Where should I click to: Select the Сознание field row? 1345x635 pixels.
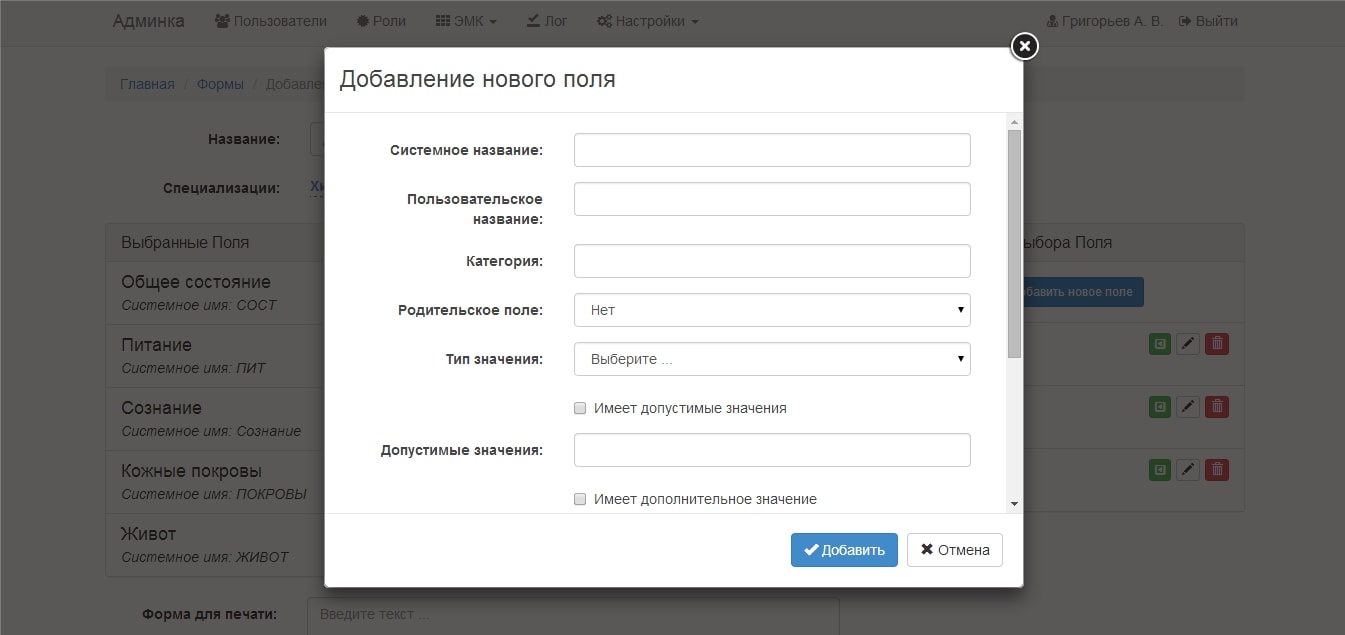point(215,419)
